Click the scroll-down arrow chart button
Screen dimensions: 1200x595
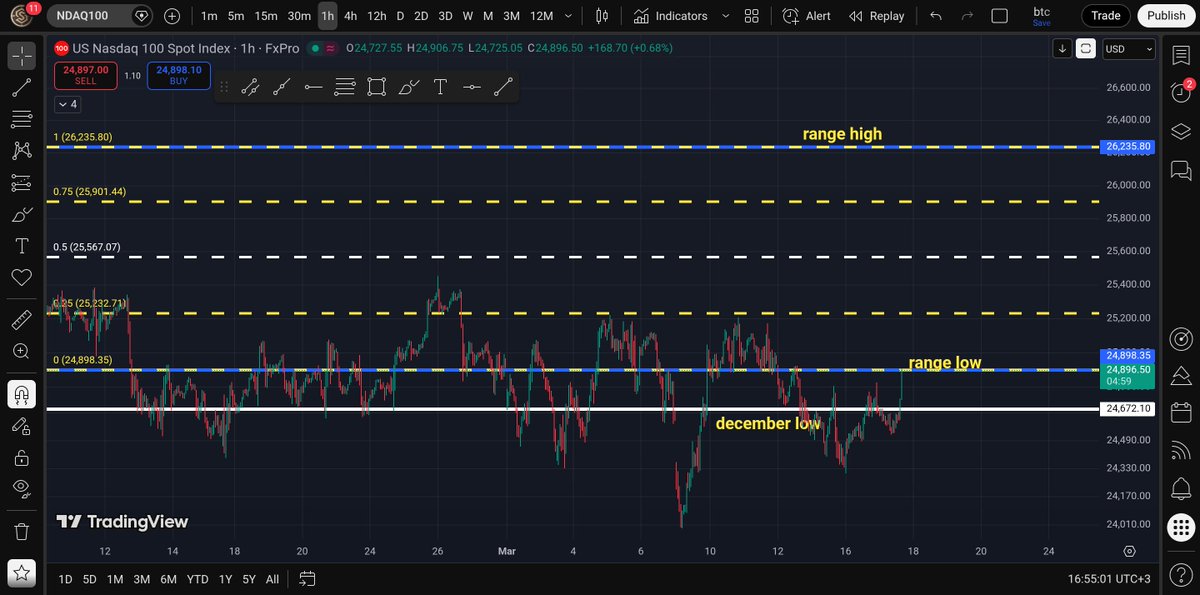[1062, 49]
